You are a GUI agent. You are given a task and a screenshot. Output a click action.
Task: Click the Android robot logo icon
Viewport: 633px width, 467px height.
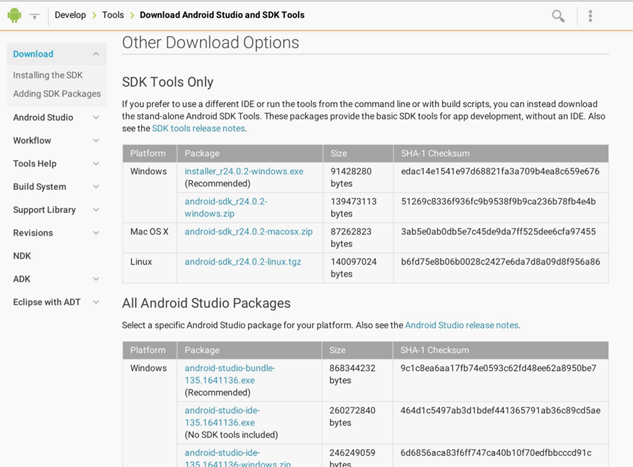(x=15, y=15)
